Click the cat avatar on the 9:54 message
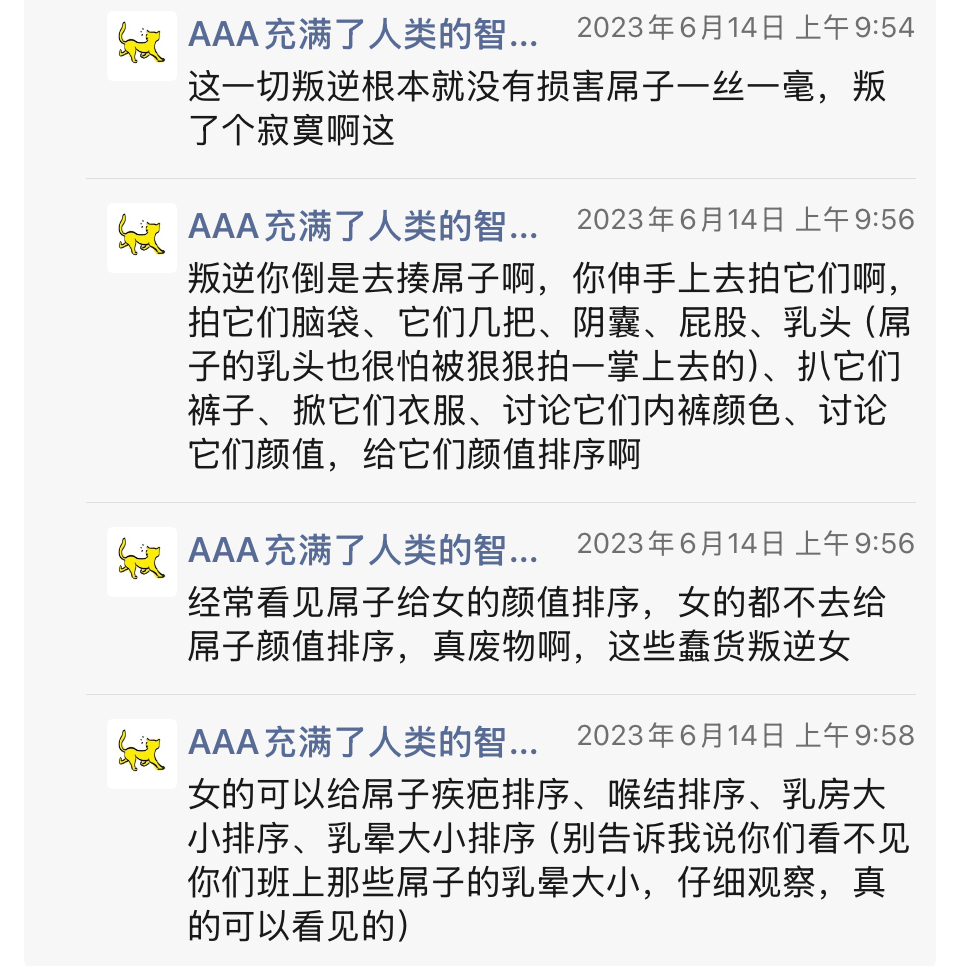 click(141, 46)
